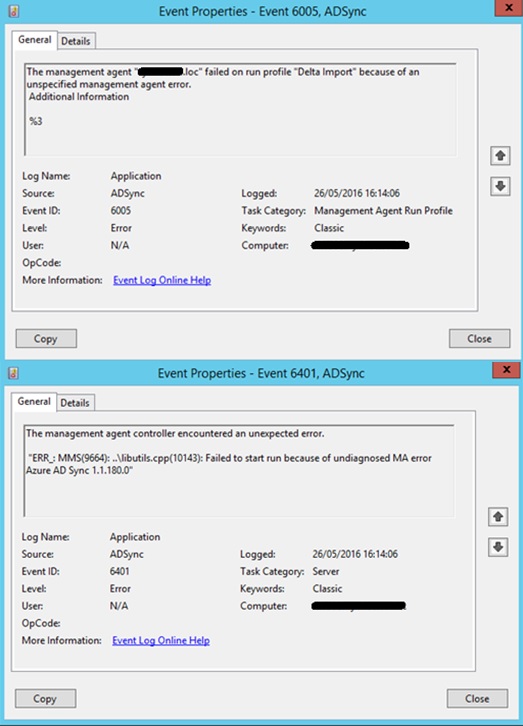Click the Source value ADSync in Event 6005 window
The width and height of the screenshot is (523, 726).
point(127,193)
